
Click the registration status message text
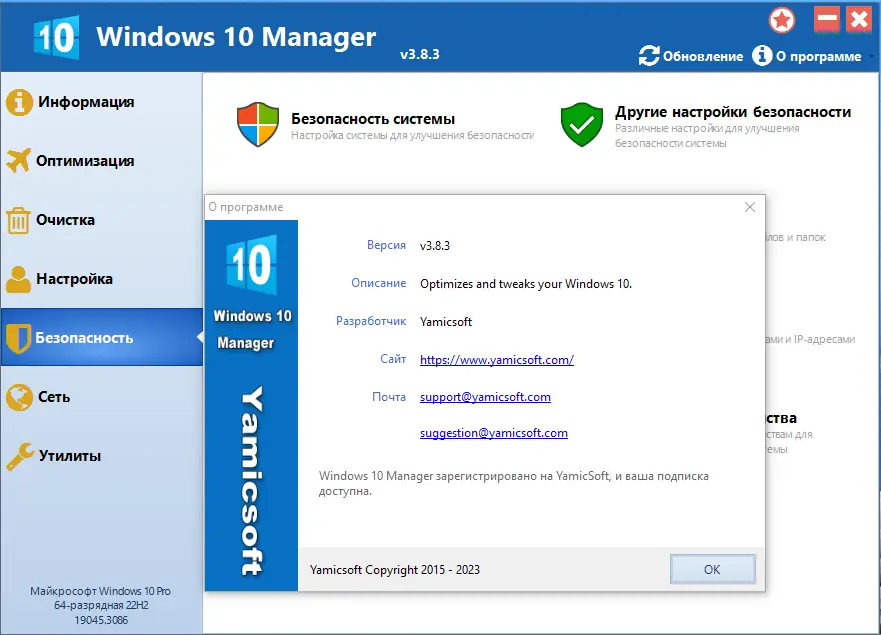coord(514,483)
